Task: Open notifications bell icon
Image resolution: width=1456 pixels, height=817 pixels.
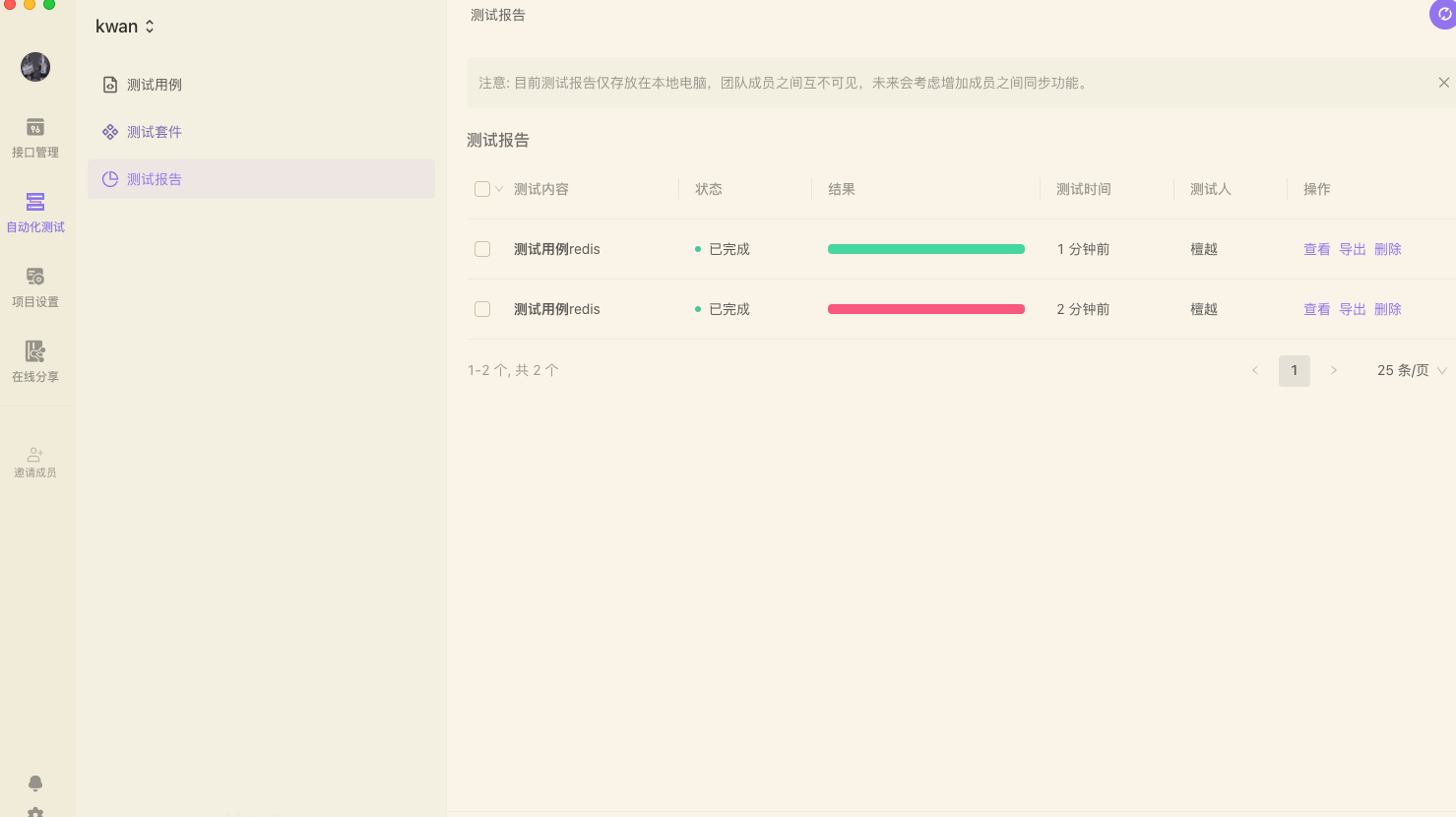Action: 35,784
